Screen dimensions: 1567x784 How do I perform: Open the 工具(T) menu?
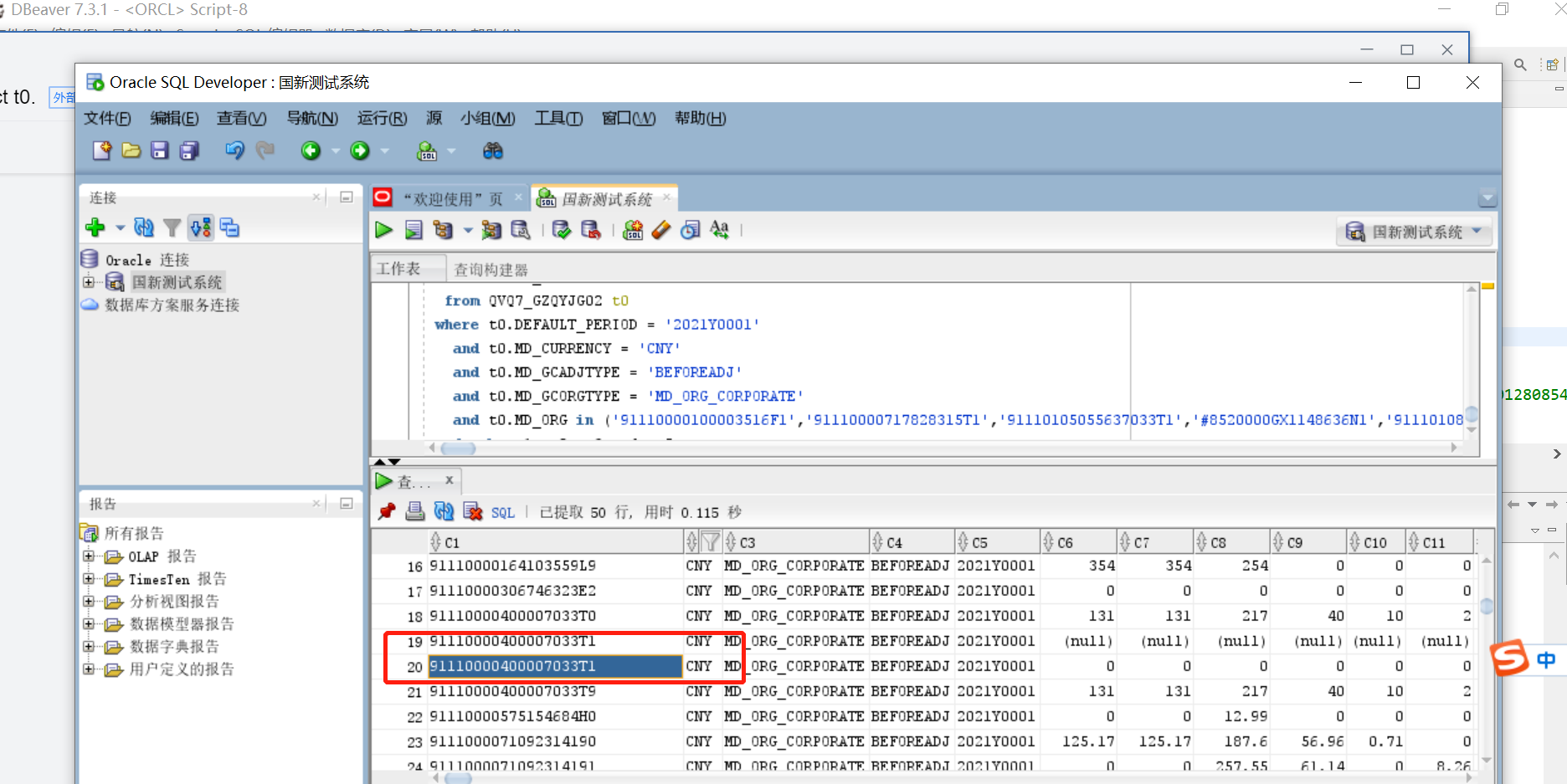pyautogui.click(x=558, y=118)
